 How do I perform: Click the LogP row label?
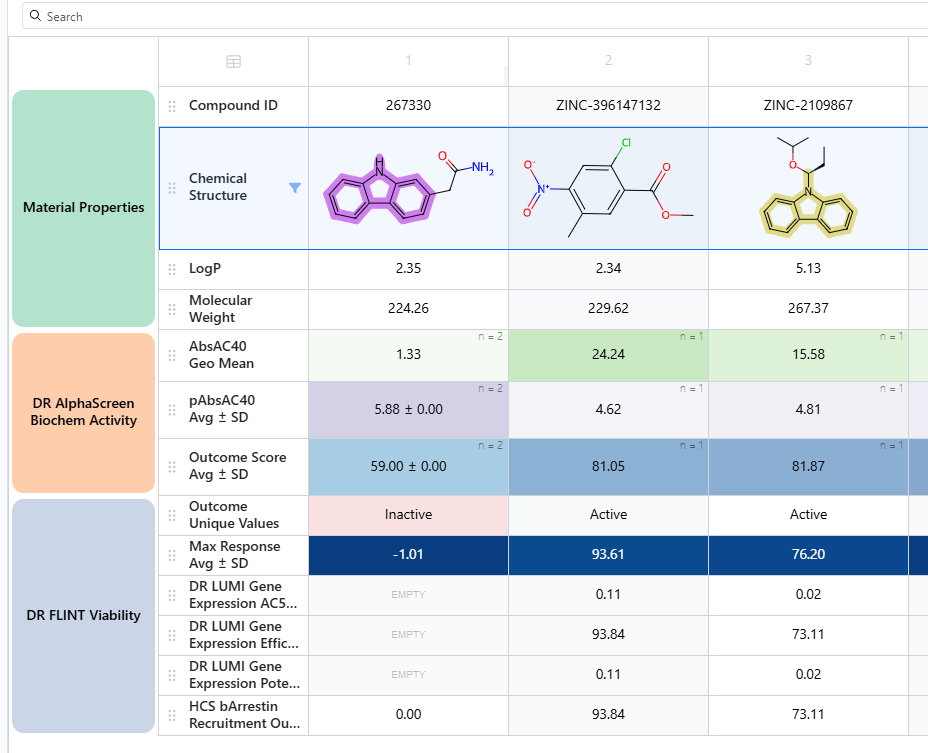[205, 269]
